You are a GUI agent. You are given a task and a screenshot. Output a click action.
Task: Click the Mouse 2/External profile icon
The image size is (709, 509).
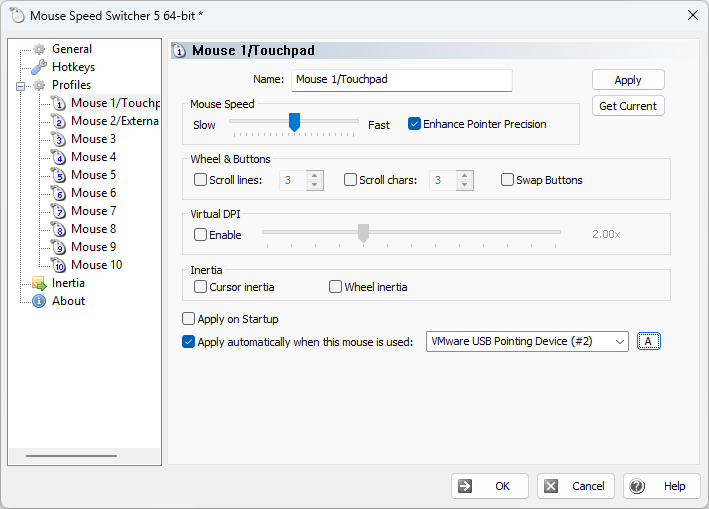point(58,121)
